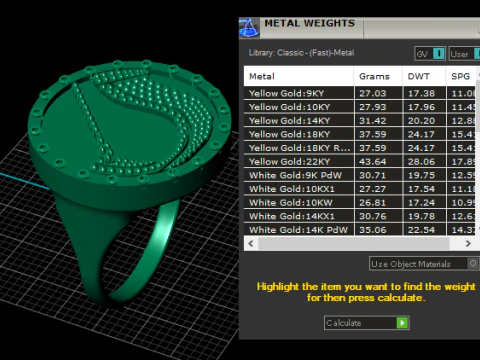
Task: Click the Calculate button
Action: coord(367,323)
